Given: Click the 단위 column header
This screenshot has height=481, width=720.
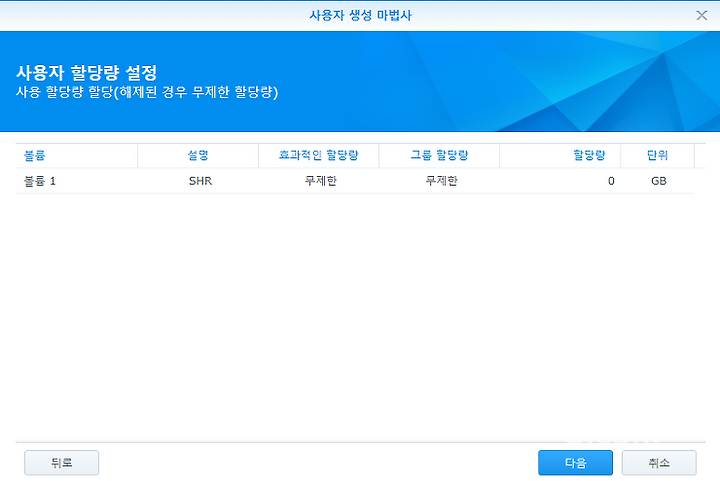Looking at the screenshot, I should pos(657,156).
